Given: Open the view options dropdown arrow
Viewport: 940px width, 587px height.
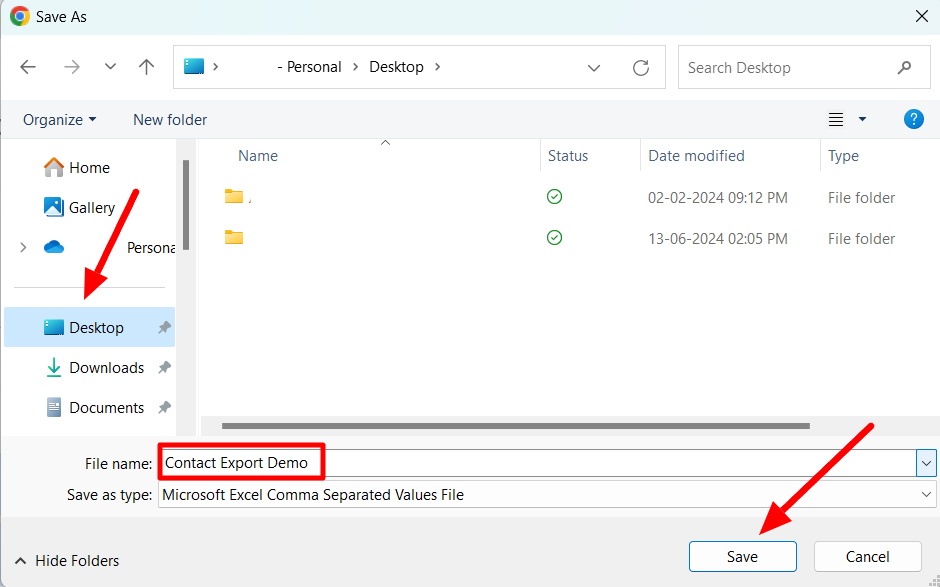Looking at the screenshot, I should coord(862,119).
